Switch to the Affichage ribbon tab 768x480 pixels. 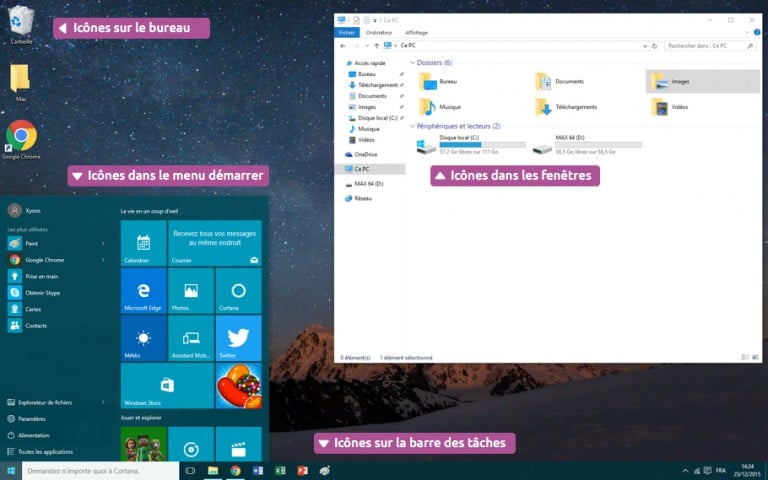coord(416,32)
